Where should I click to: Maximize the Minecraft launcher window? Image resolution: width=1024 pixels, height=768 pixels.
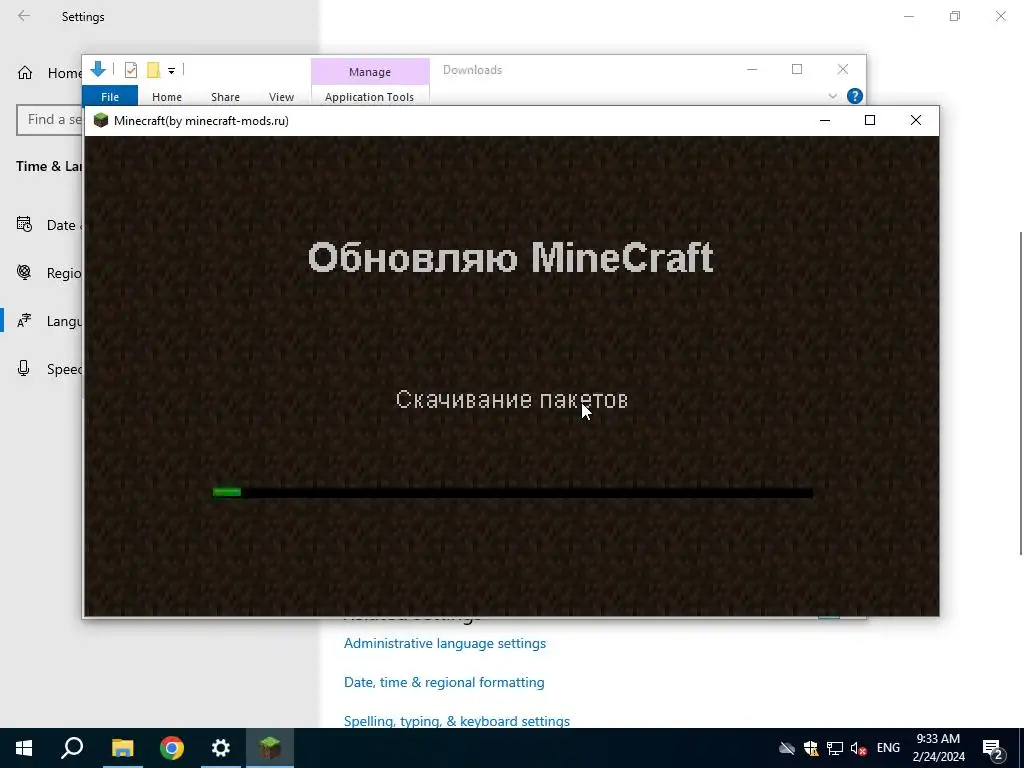point(870,120)
